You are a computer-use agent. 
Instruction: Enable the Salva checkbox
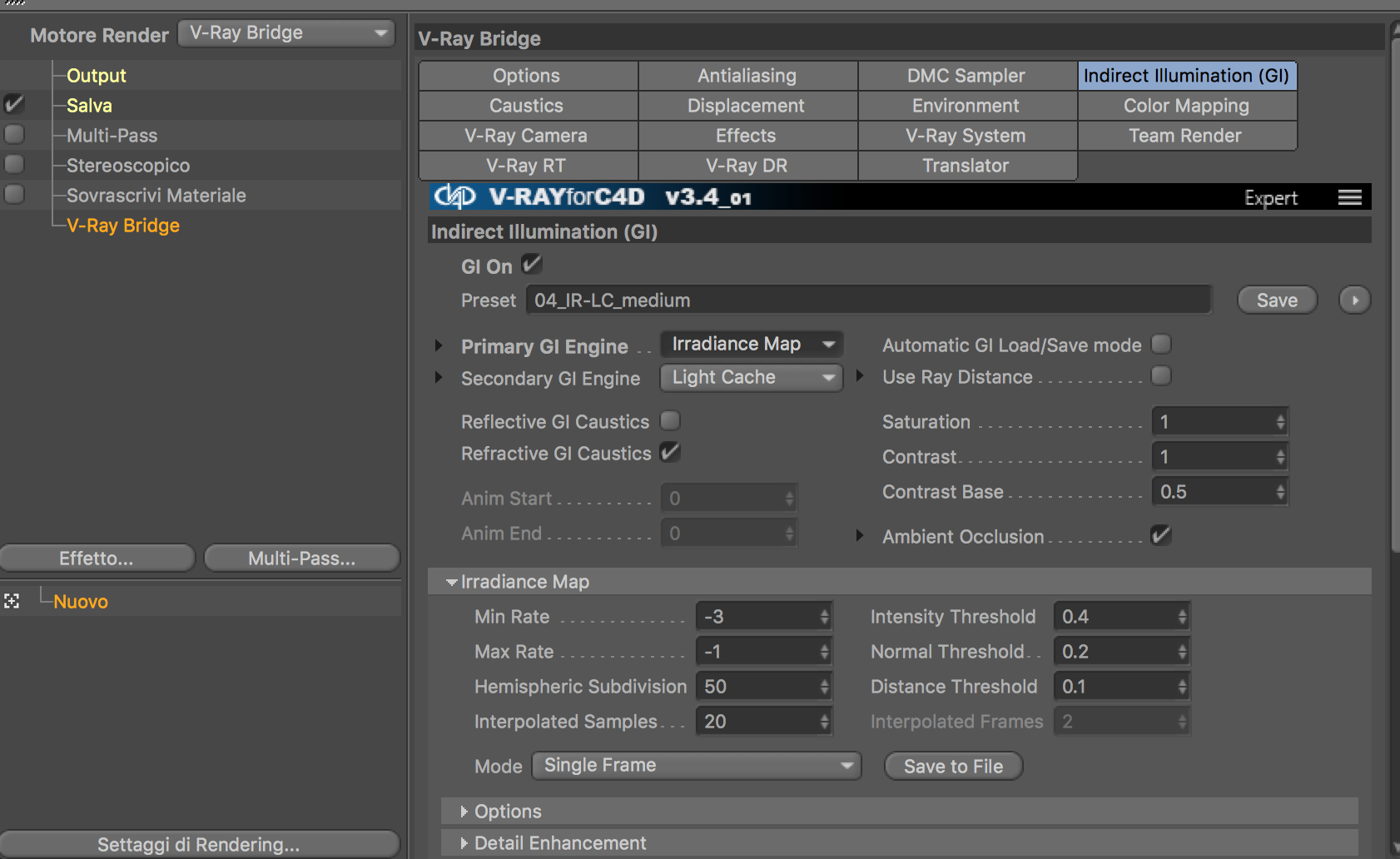coord(14,104)
